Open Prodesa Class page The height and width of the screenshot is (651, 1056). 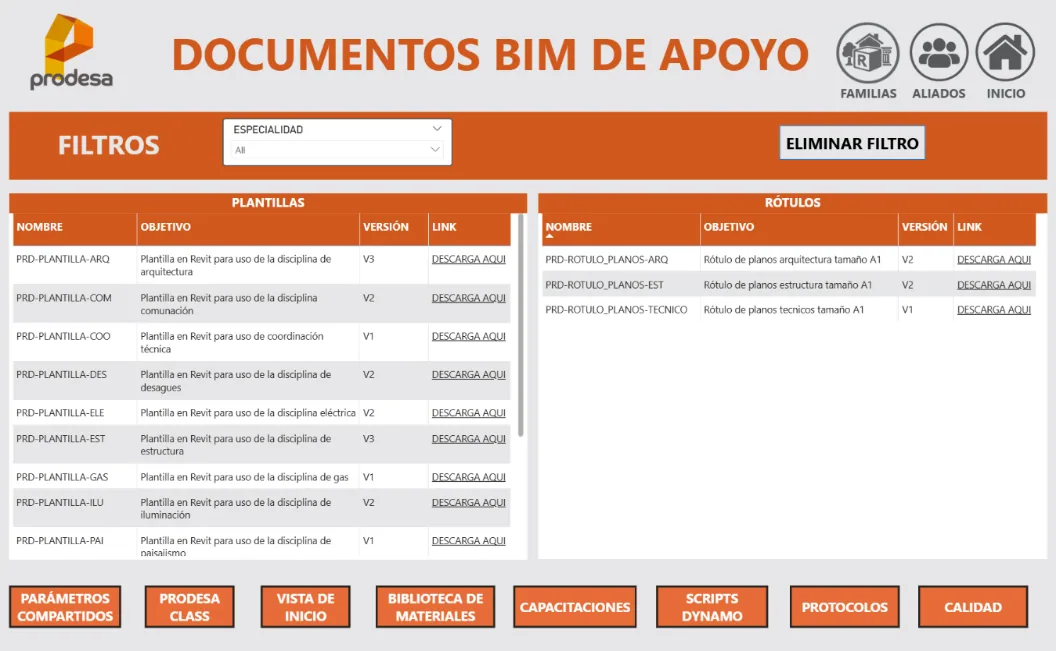pyautogui.click(x=189, y=607)
